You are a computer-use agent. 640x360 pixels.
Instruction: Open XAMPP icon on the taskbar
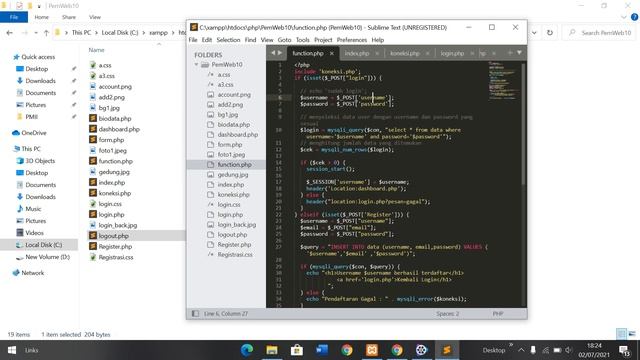click(372, 350)
